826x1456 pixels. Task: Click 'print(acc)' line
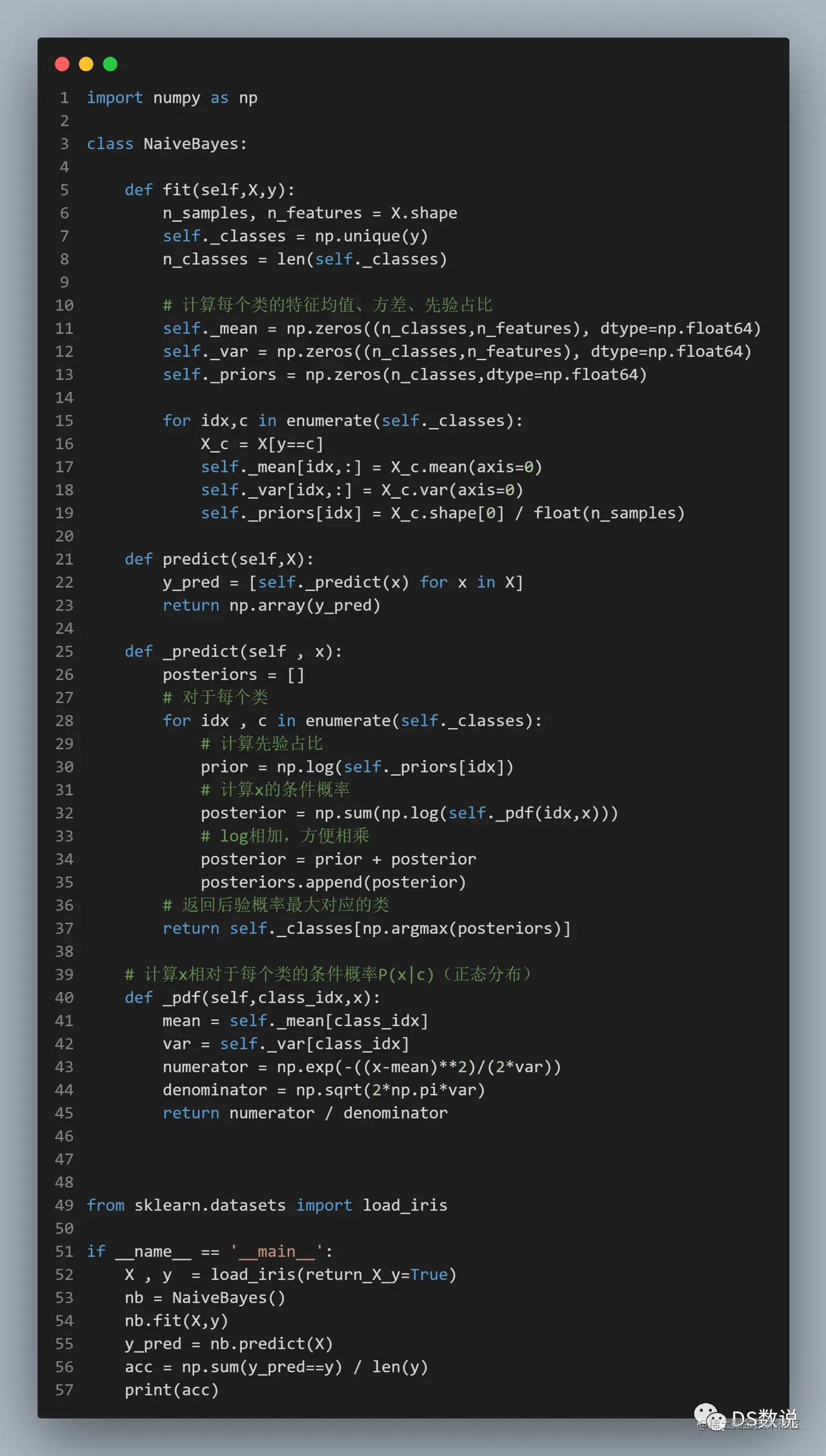click(172, 1390)
